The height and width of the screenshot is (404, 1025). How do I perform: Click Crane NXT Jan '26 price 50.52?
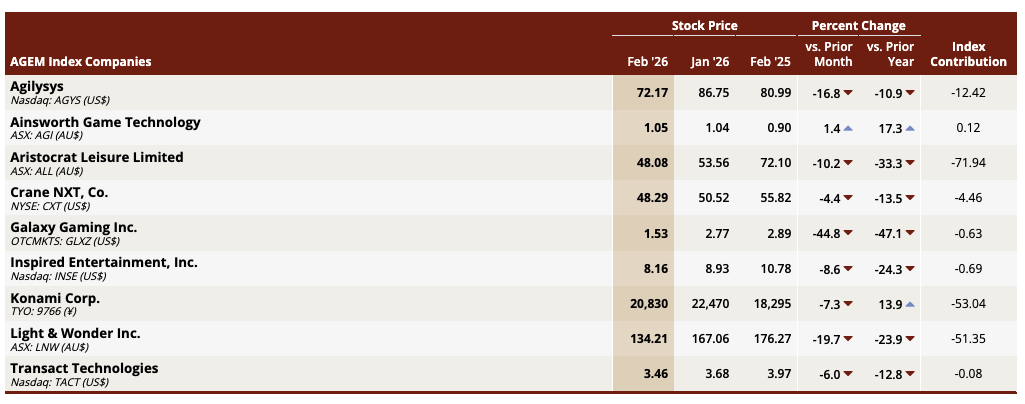(714, 198)
